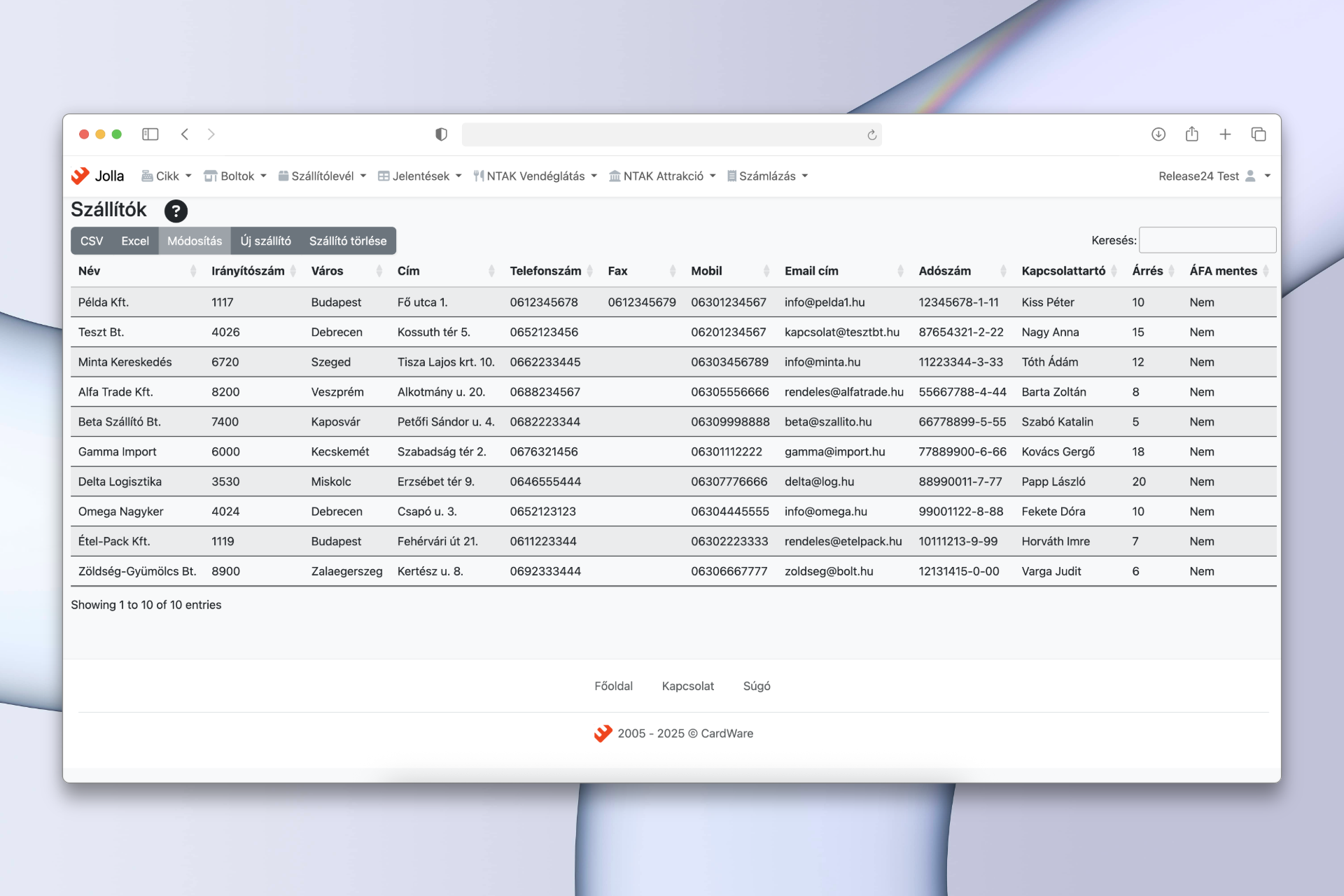This screenshot has width=1344, height=896.
Task: Open the downloads icon in toolbar
Action: 1158,134
